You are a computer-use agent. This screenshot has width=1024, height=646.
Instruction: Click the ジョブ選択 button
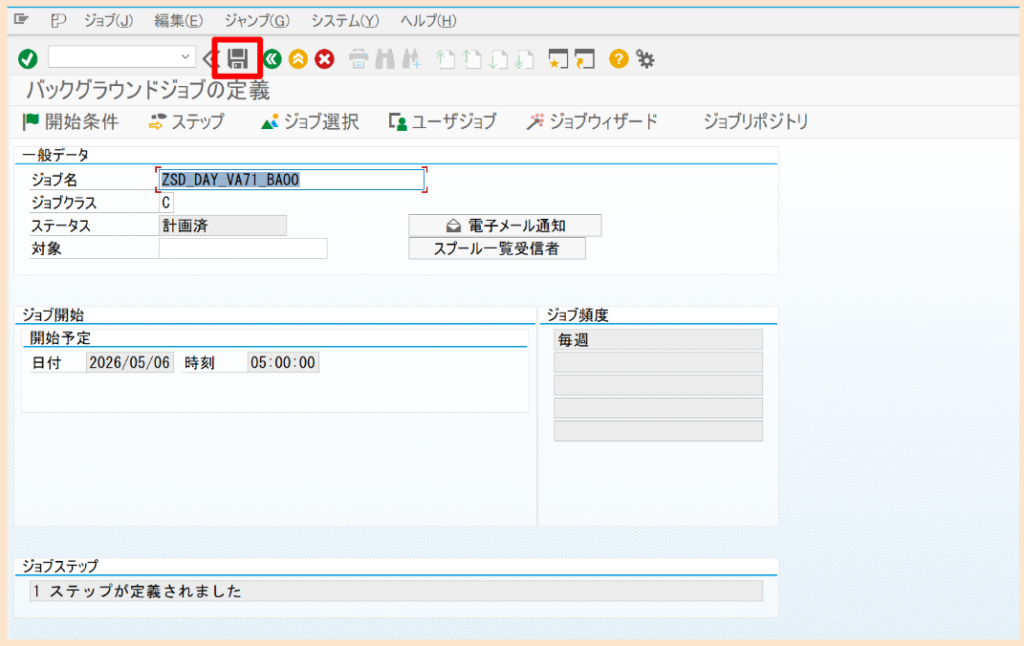[310, 121]
